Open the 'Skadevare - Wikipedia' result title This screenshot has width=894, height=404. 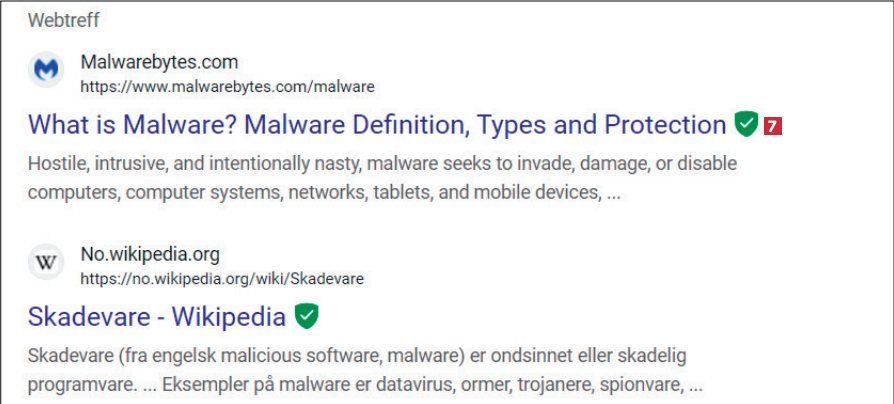[157, 317]
